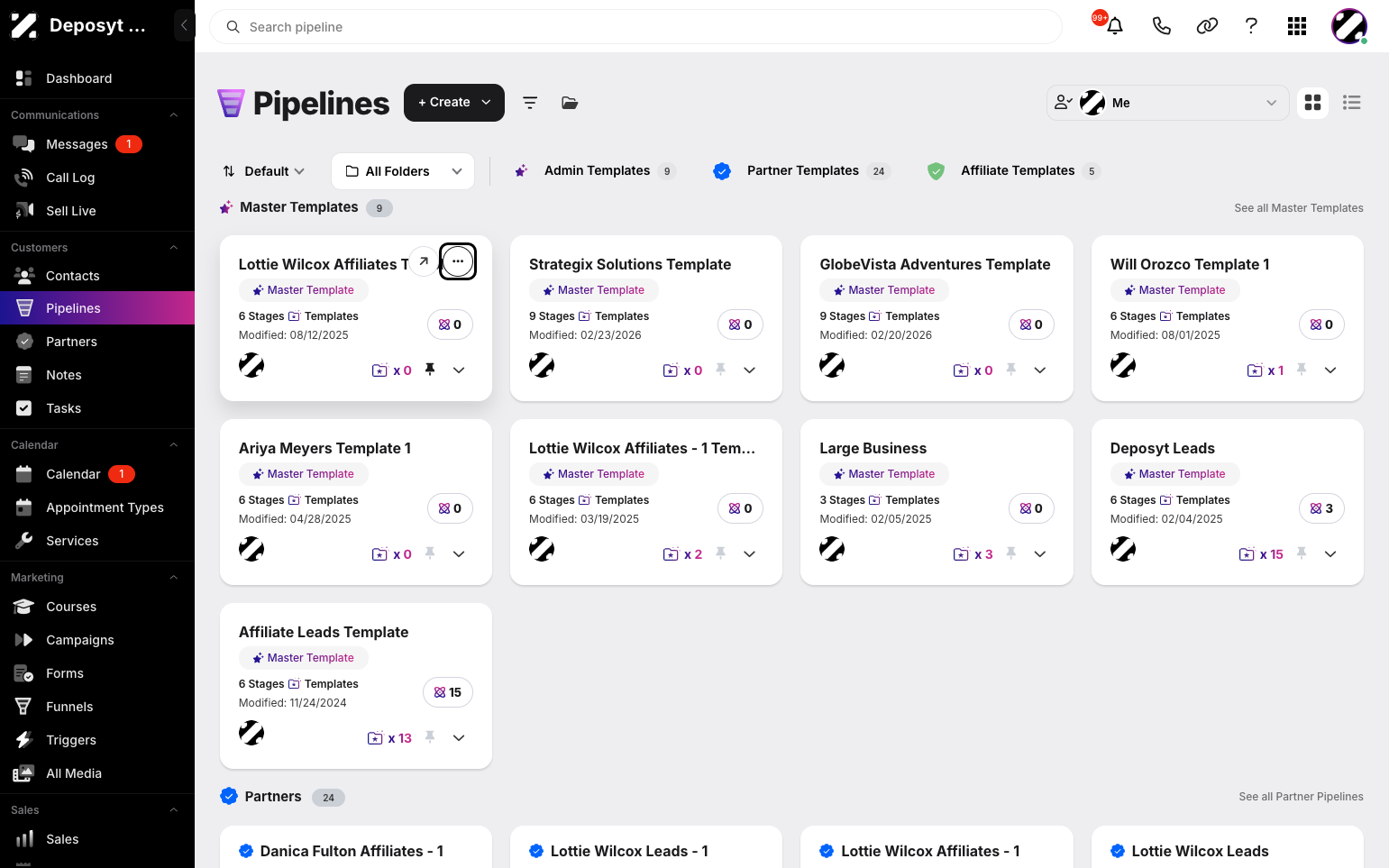Open the Deposyt Leads pipeline title
Image resolution: width=1389 pixels, height=868 pixels.
click(x=1162, y=448)
